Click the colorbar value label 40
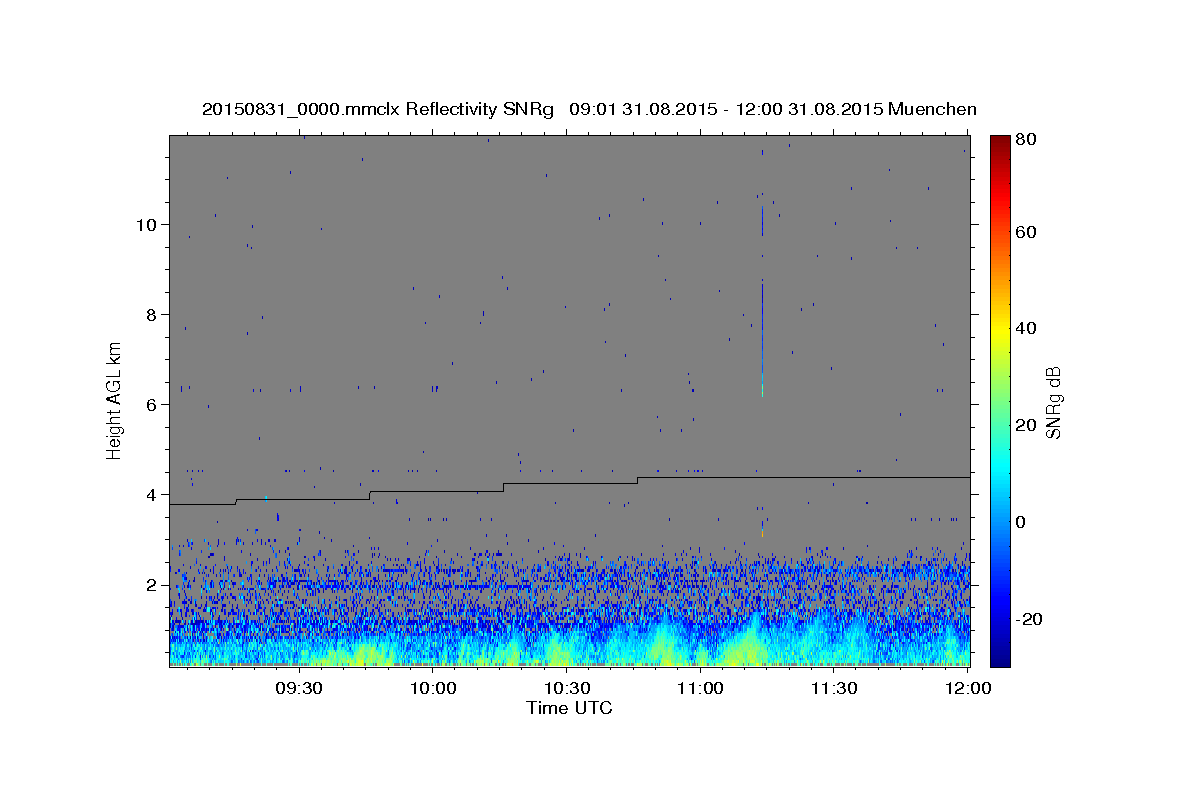Screen dimensions: 1200x800 click(1027, 328)
